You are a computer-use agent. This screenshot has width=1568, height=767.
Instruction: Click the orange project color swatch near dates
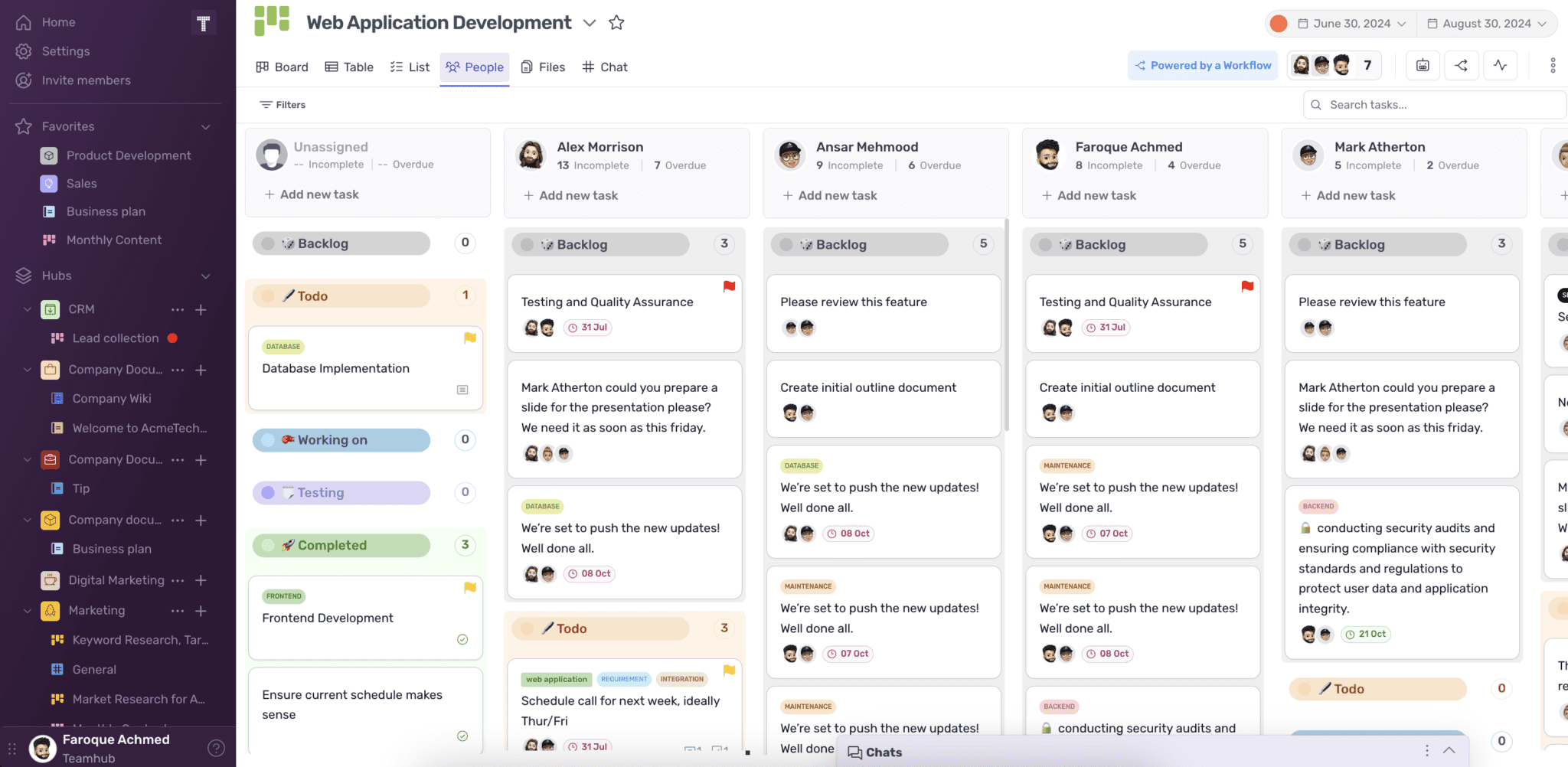1278,23
